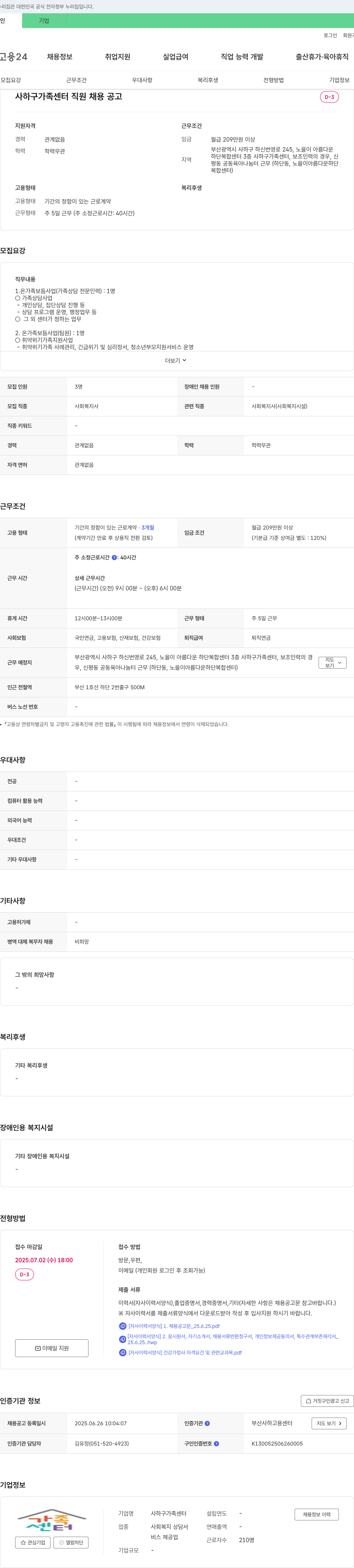Image resolution: width=354 pixels, height=1568 pixels.
Task: Report via 거짓구인광고 신고 button
Action: tap(327, 1401)
